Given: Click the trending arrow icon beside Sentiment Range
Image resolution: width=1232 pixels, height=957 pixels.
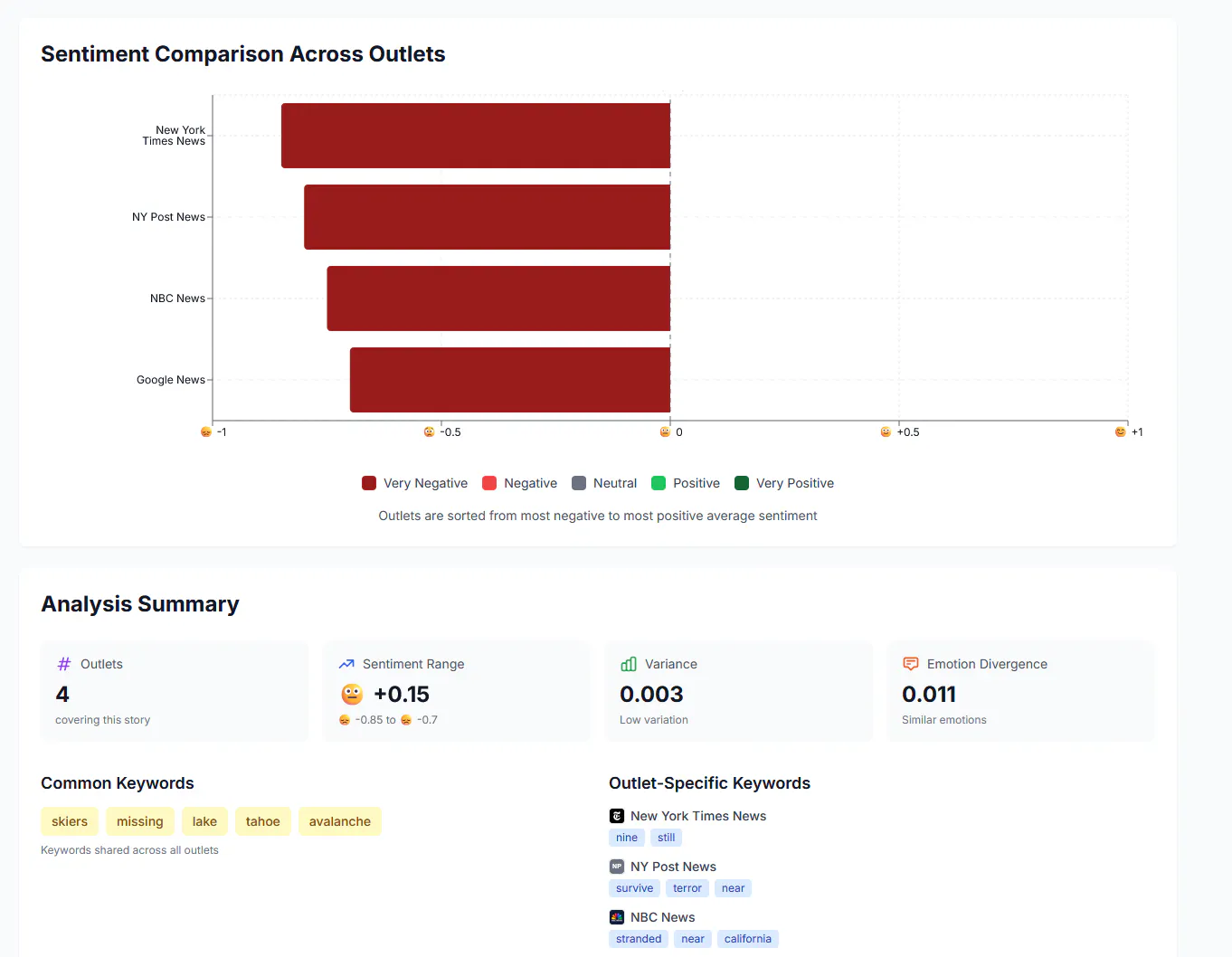Looking at the screenshot, I should pyautogui.click(x=346, y=664).
